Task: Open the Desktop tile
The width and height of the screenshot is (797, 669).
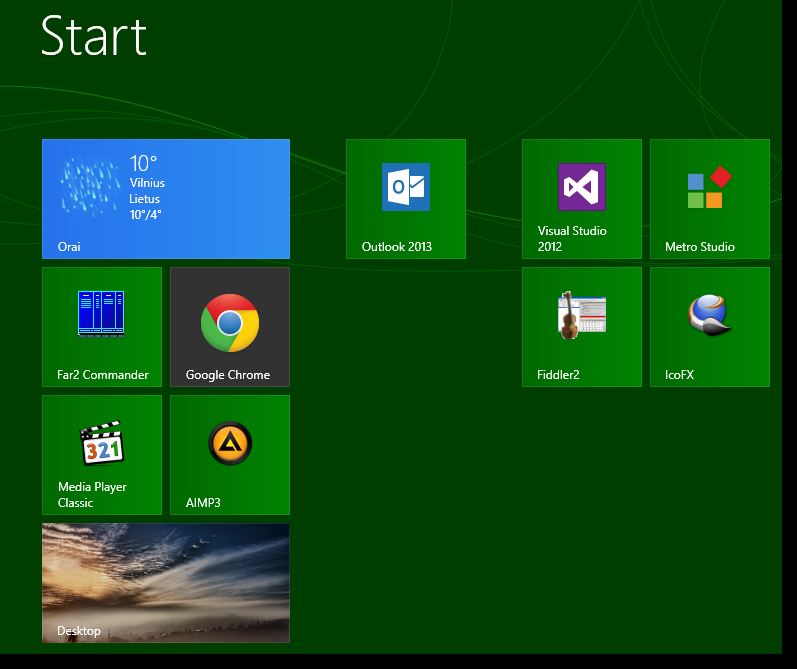Action: pyautogui.click(x=166, y=583)
